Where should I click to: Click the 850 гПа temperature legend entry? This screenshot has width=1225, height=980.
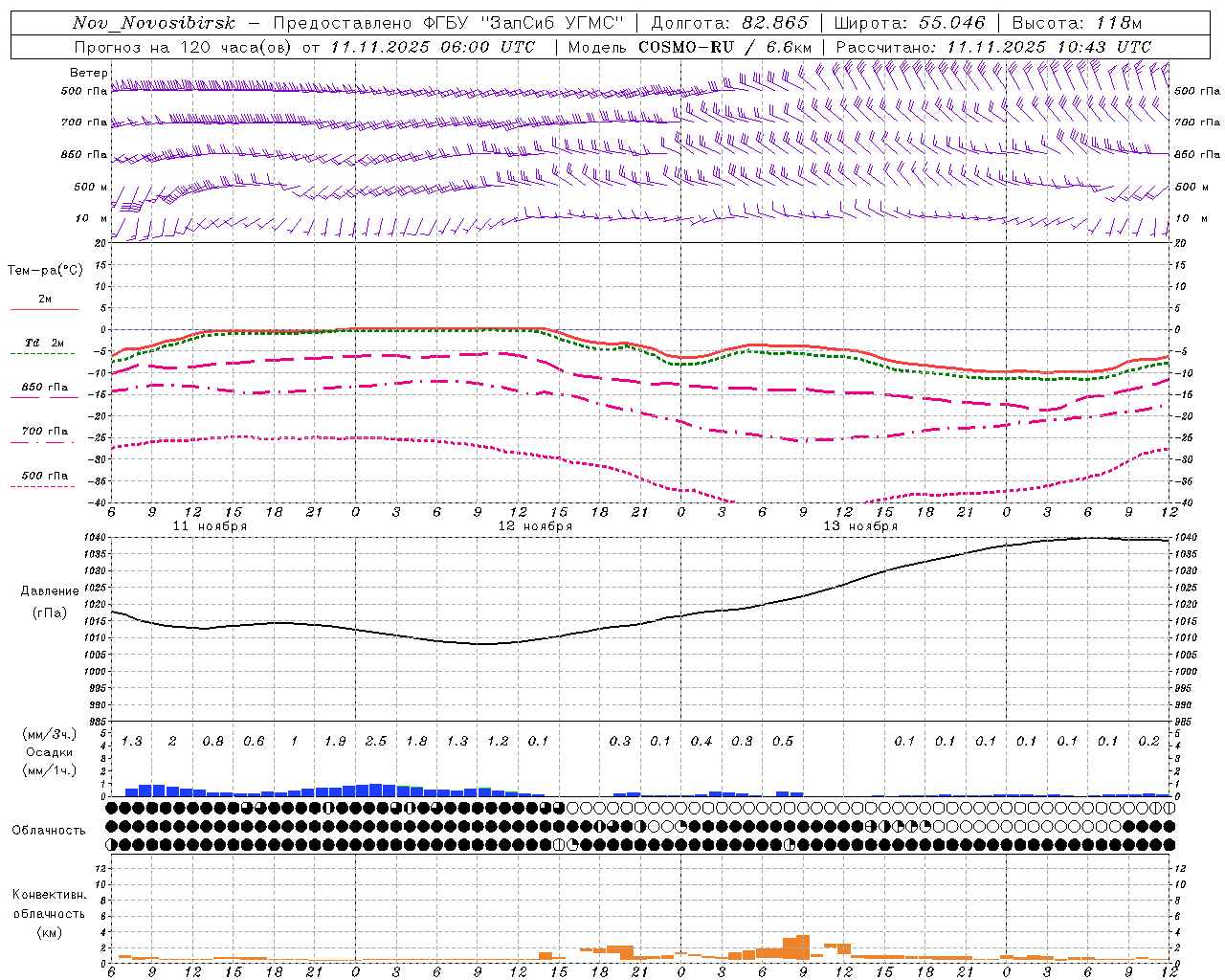click(44, 388)
